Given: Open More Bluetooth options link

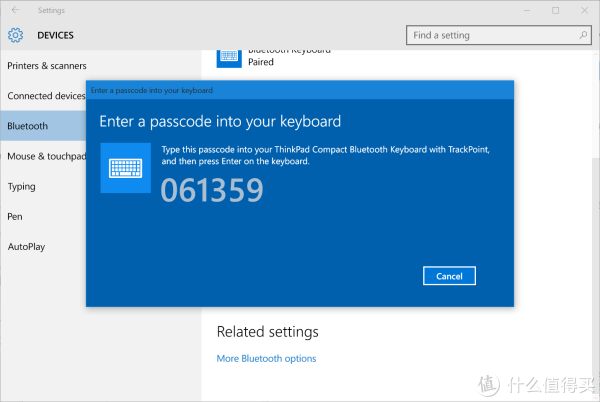Looking at the screenshot, I should [x=266, y=358].
